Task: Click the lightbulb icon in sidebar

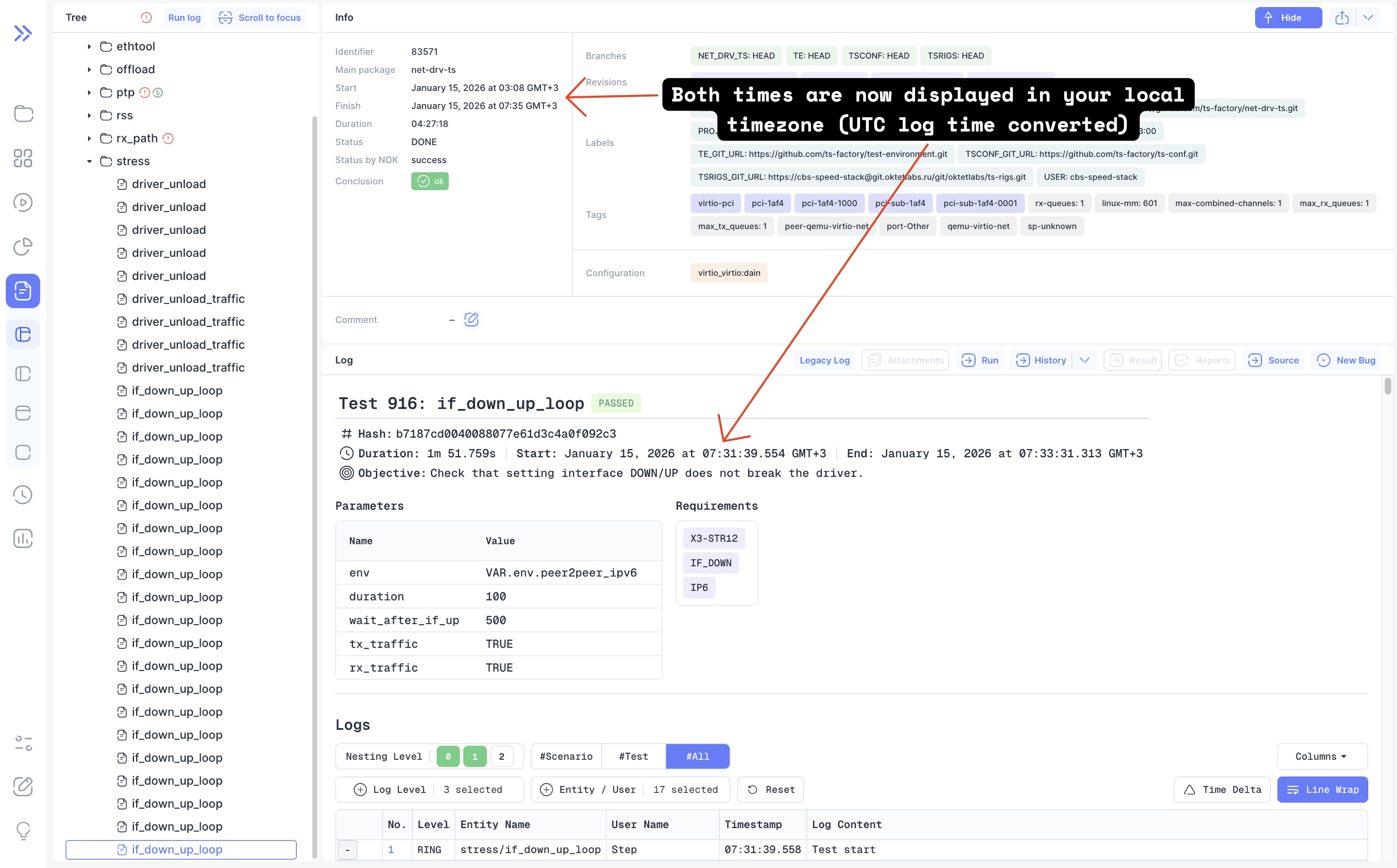Action: coord(22,830)
